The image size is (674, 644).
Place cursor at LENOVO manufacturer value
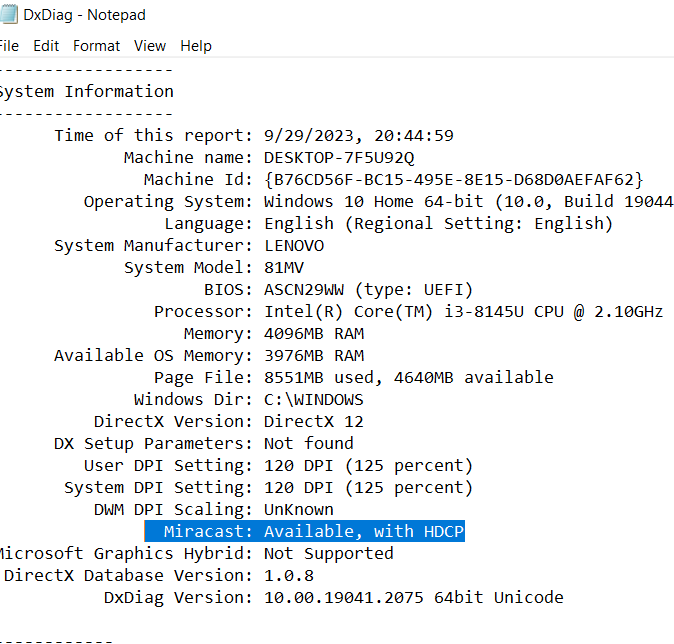(294, 246)
